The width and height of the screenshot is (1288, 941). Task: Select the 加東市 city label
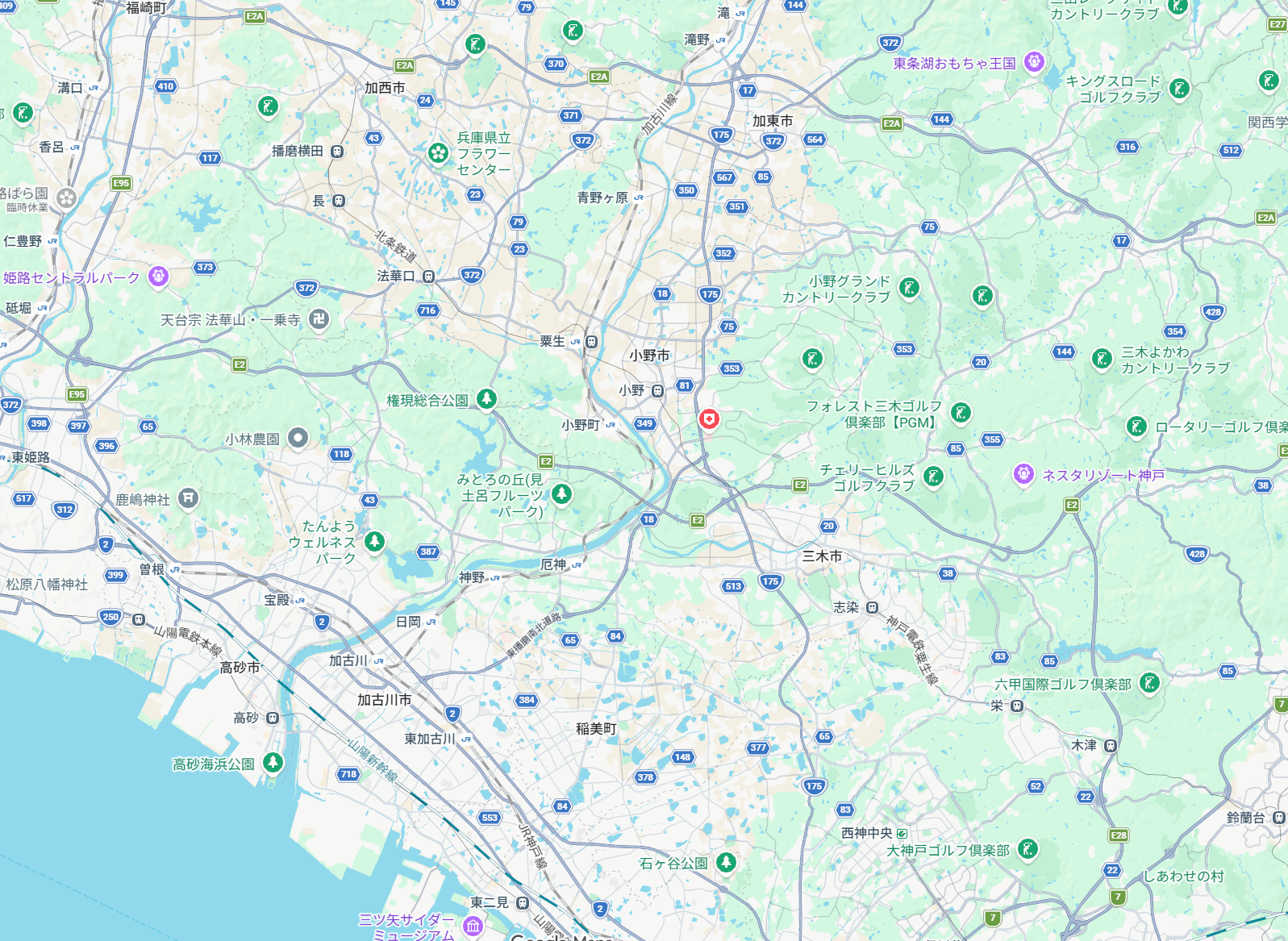tap(773, 121)
